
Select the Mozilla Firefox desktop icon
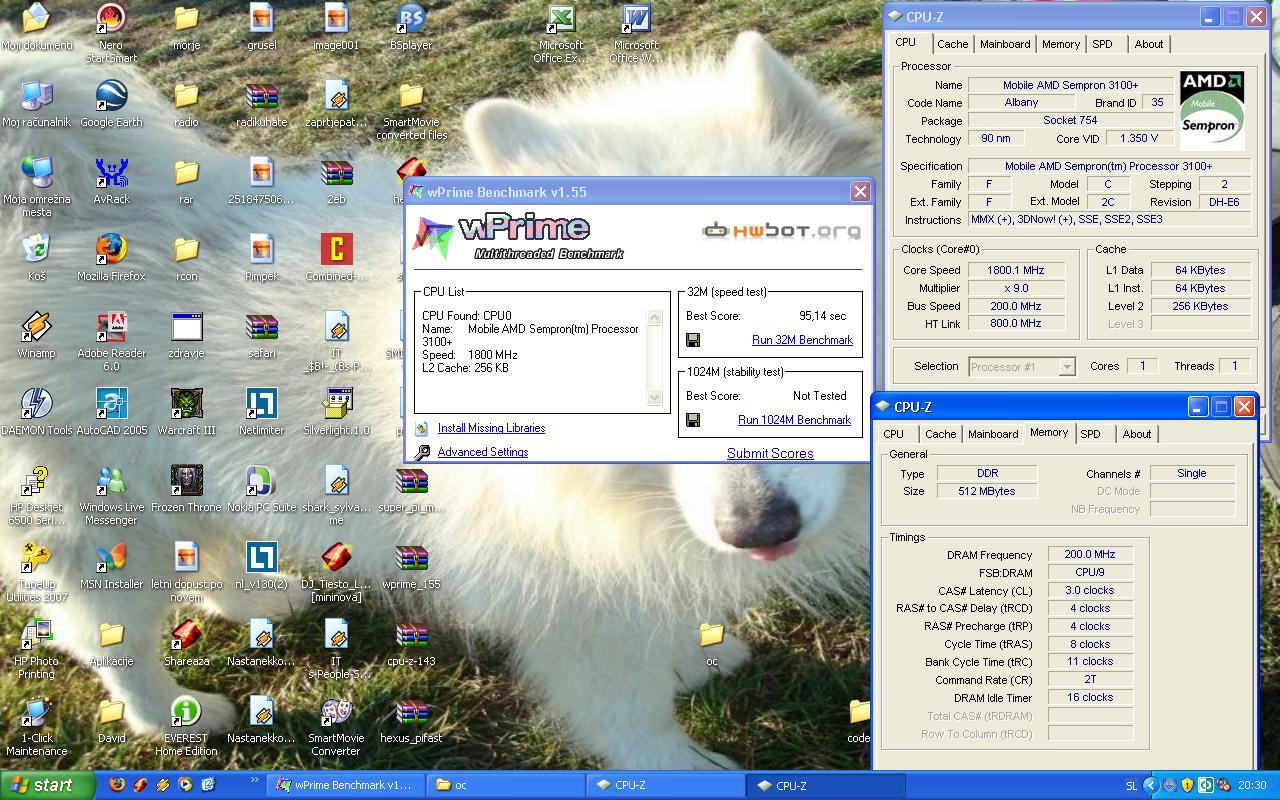click(x=111, y=249)
